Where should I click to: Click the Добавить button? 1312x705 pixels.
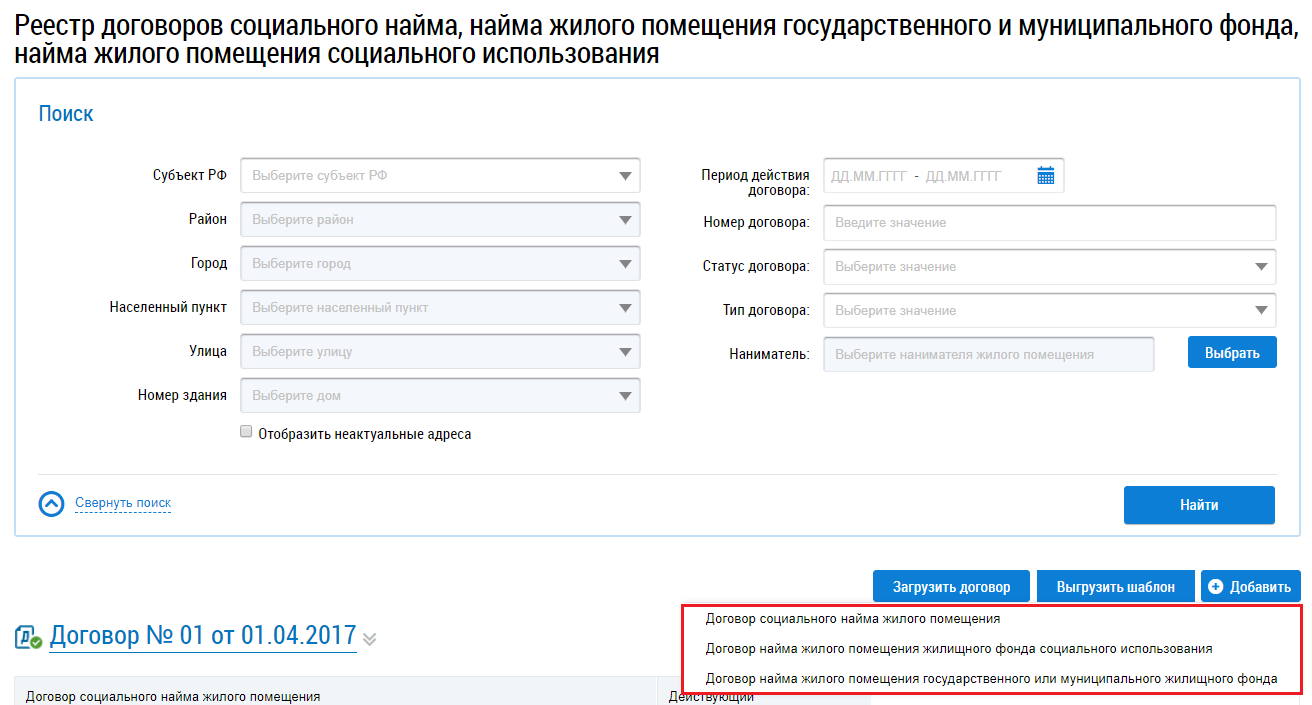coord(1251,587)
